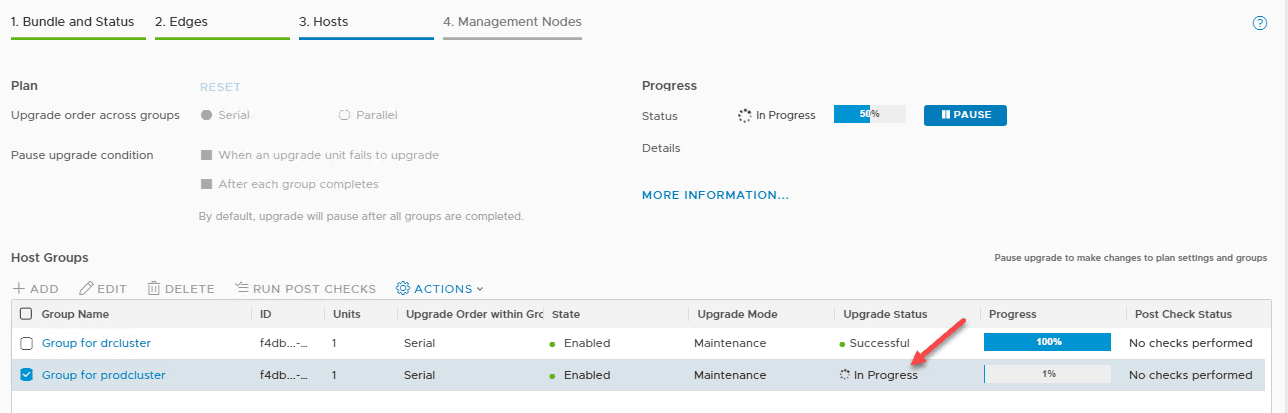Click the RUN POST CHECKS icon
Viewport: 1288px width, 413px height.
point(241,288)
